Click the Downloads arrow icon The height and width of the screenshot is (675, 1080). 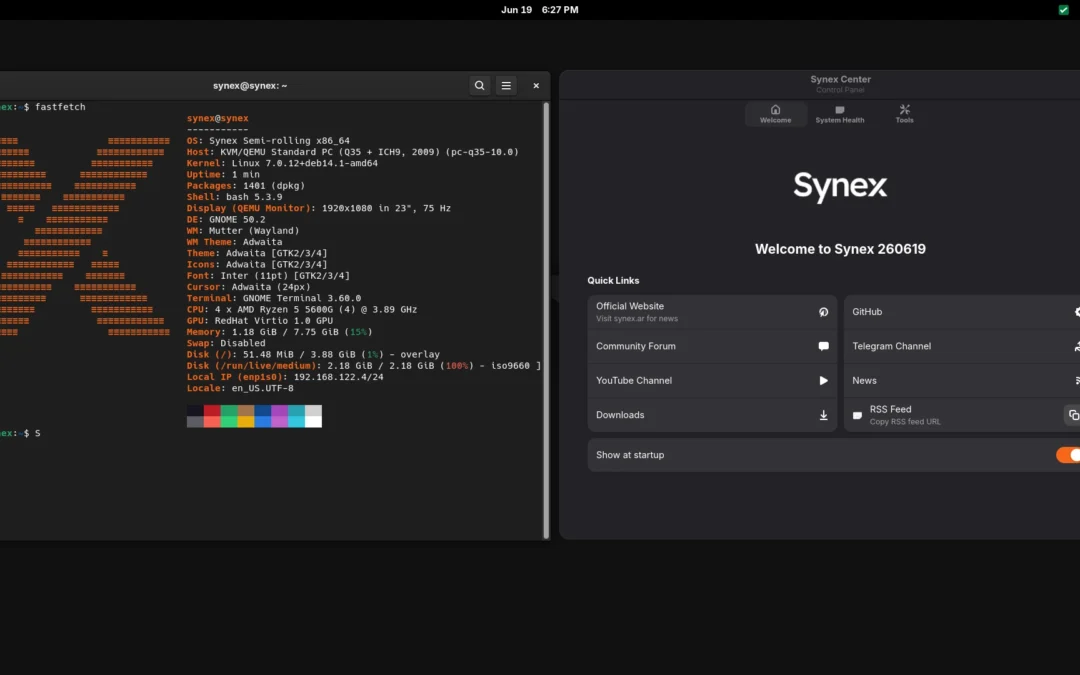coord(823,415)
